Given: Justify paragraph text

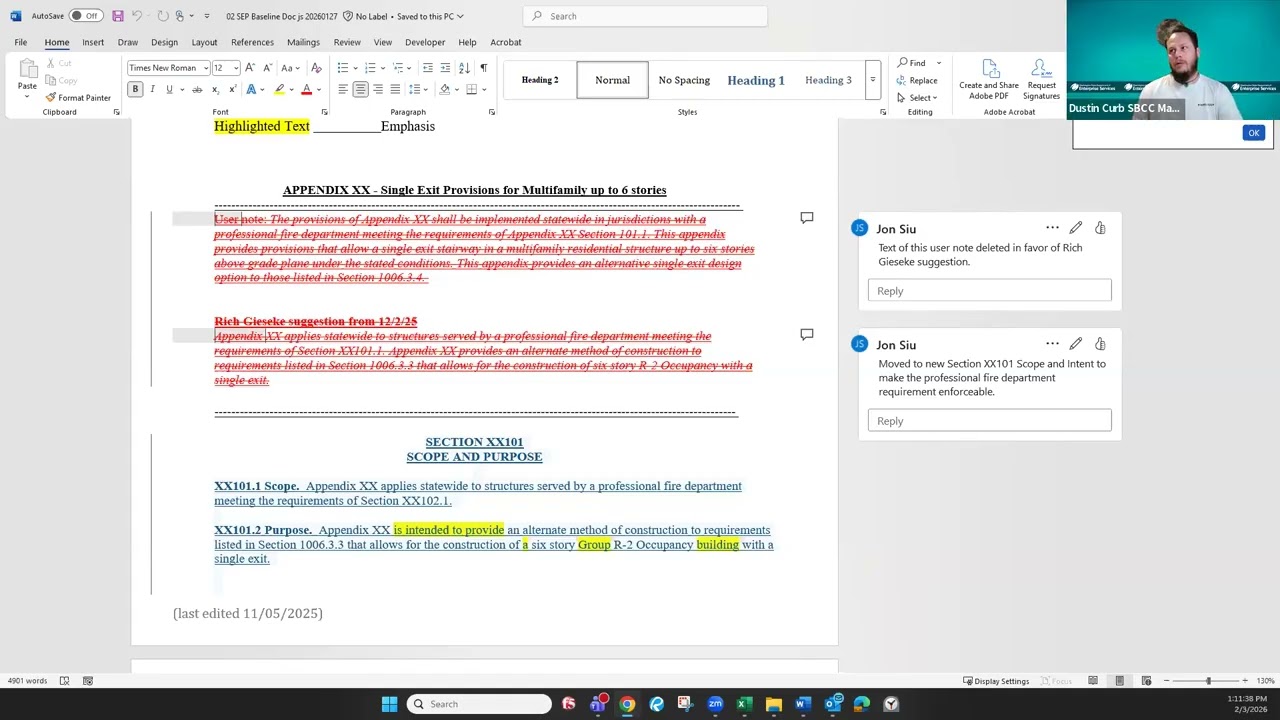Looking at the screenshot, I should [396, 90].
